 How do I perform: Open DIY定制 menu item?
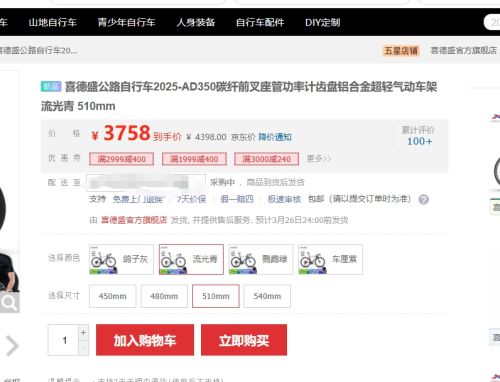(x=323, y=22)
